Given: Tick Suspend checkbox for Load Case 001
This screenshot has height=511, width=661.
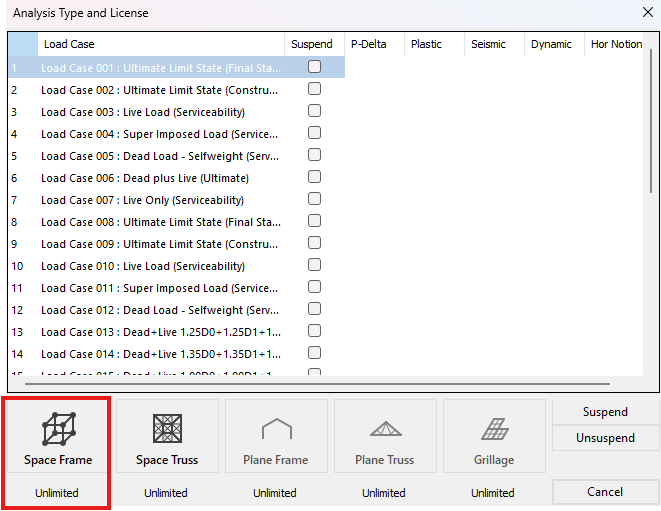Looking at the screenshot, I should [x=314, y=67].
